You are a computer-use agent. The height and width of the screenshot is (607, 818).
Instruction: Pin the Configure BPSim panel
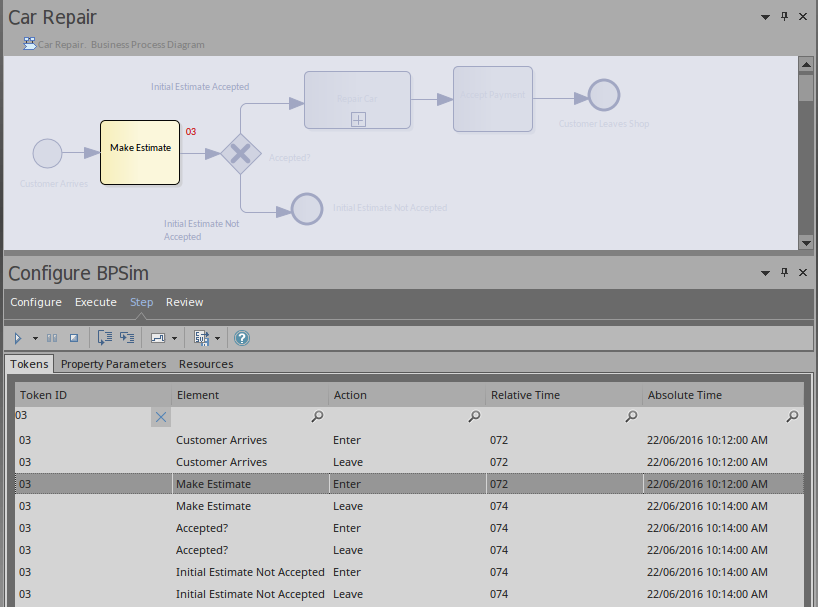[785, 273]
